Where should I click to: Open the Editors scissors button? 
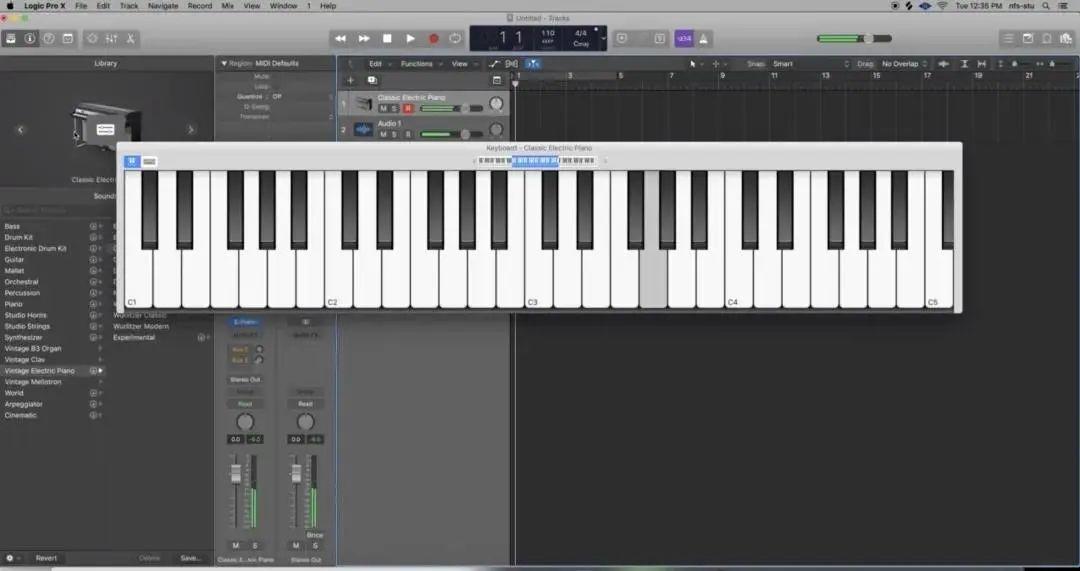(x=130, y=39)
